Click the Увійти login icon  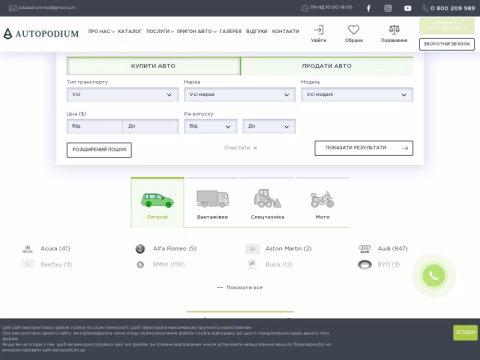click(319, 34)
